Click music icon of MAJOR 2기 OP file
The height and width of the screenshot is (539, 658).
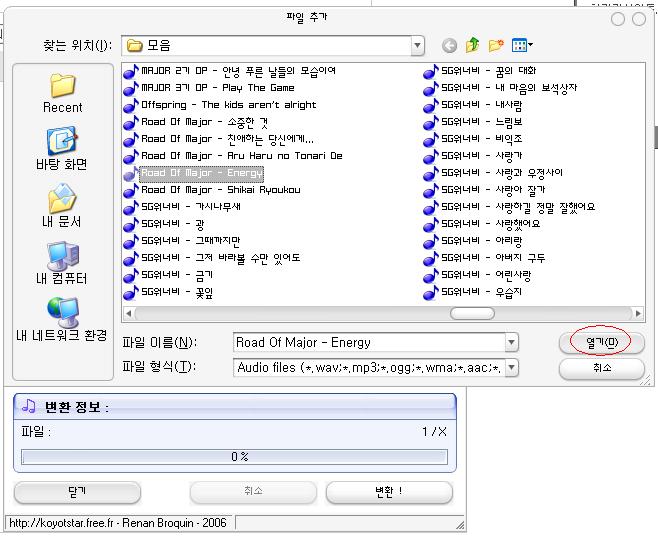[131, 71]
